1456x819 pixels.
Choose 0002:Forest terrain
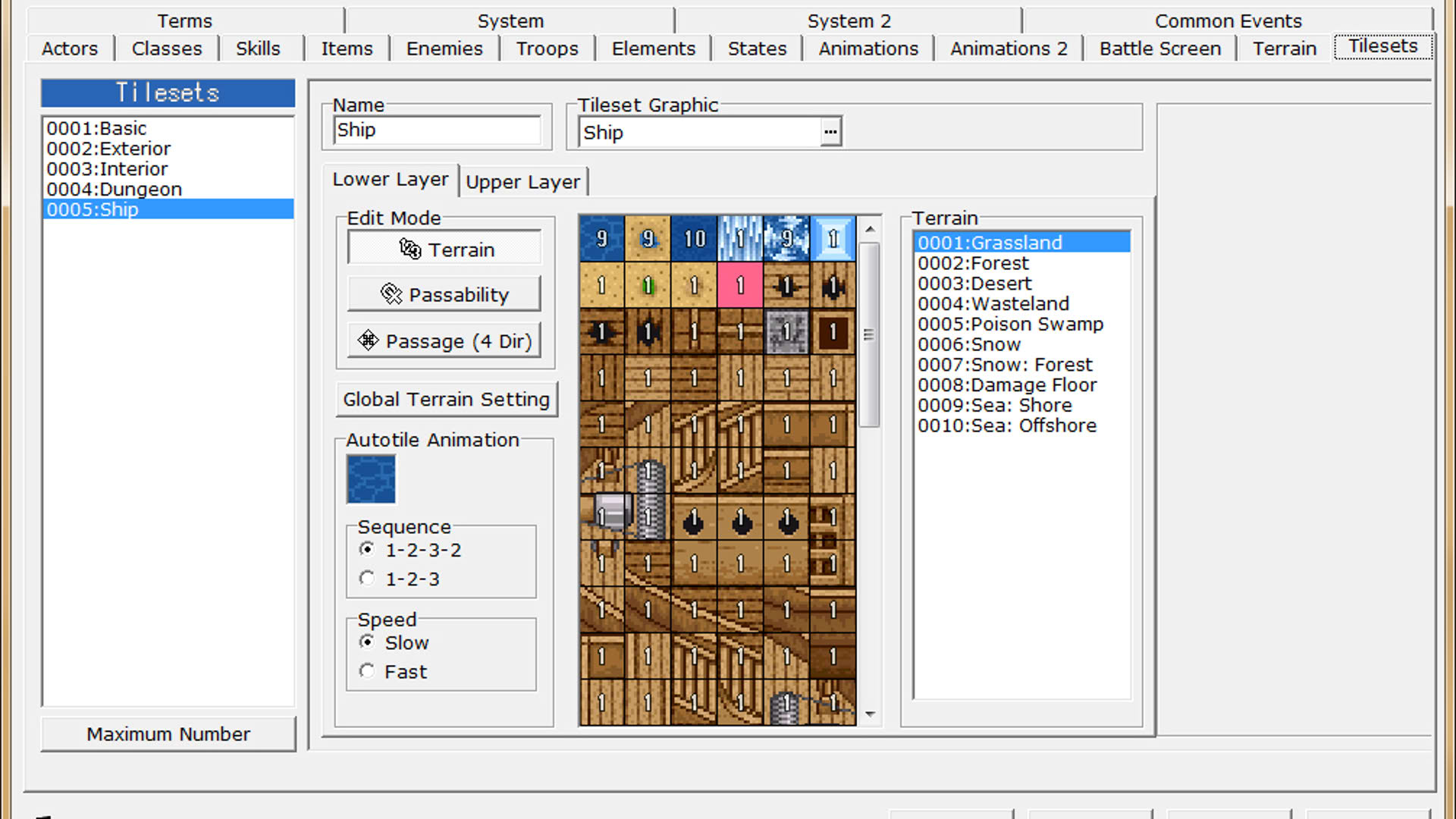pyautogui.click(x=1022, y=263)
